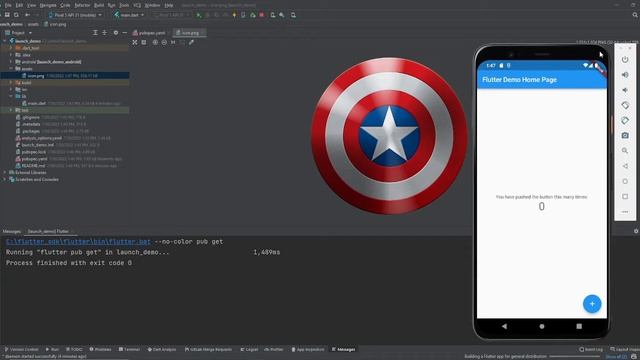Image resolution: width=640 pixels, height=360 pixels.
Task: Select pubspec.lock in project tree
Action: pyautogui.click(x=34, y=152)
